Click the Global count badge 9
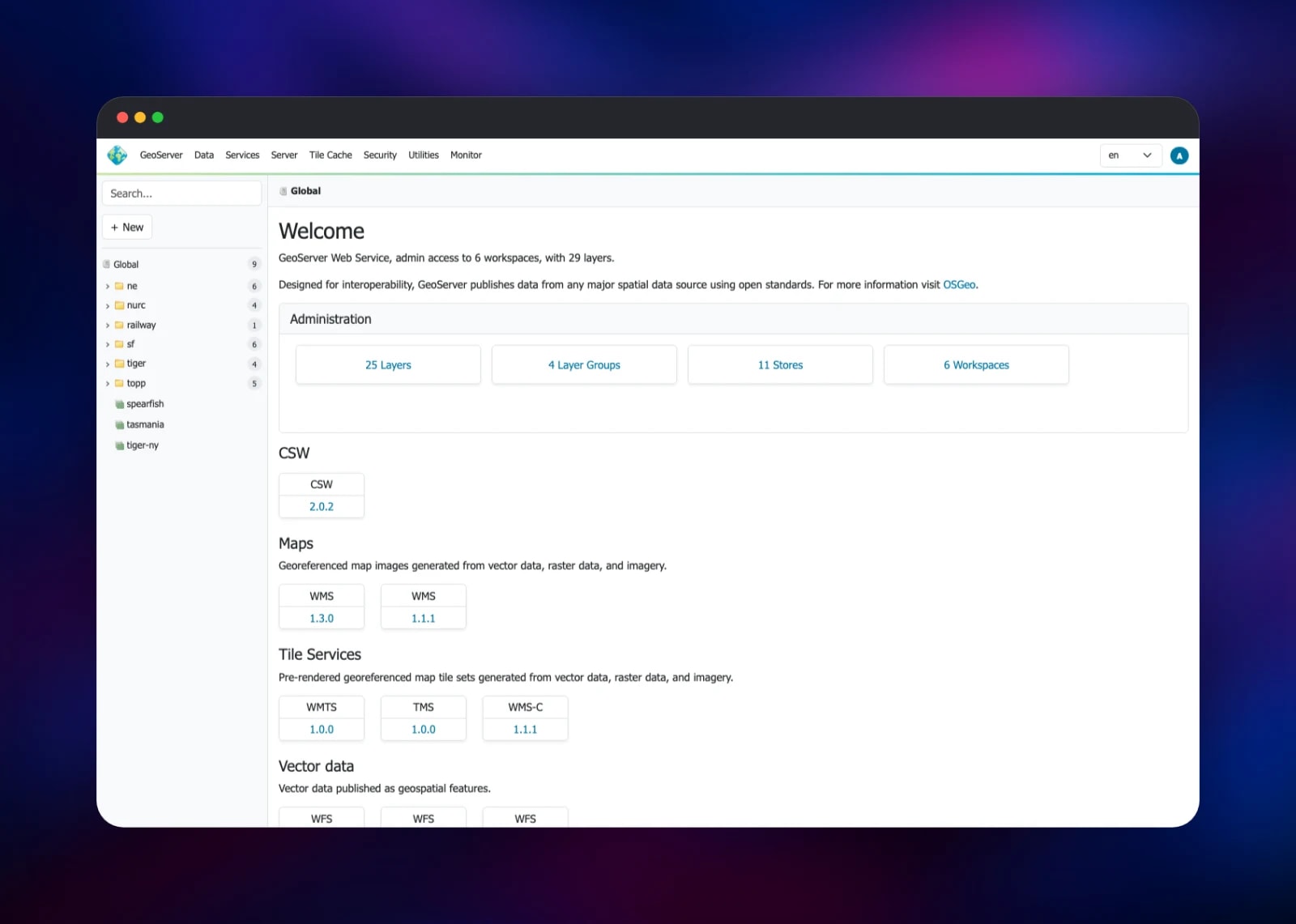The width and height of the screenshot is (1296, 924). tap(254, 264)
